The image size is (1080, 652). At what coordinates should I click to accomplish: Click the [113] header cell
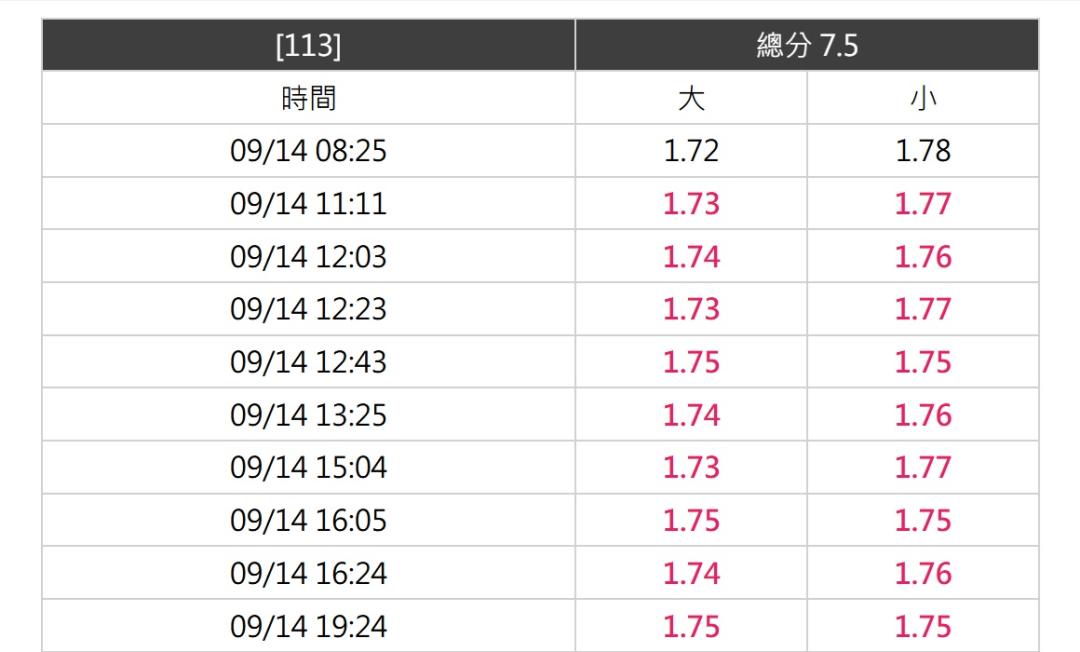[x=308, y=45]
